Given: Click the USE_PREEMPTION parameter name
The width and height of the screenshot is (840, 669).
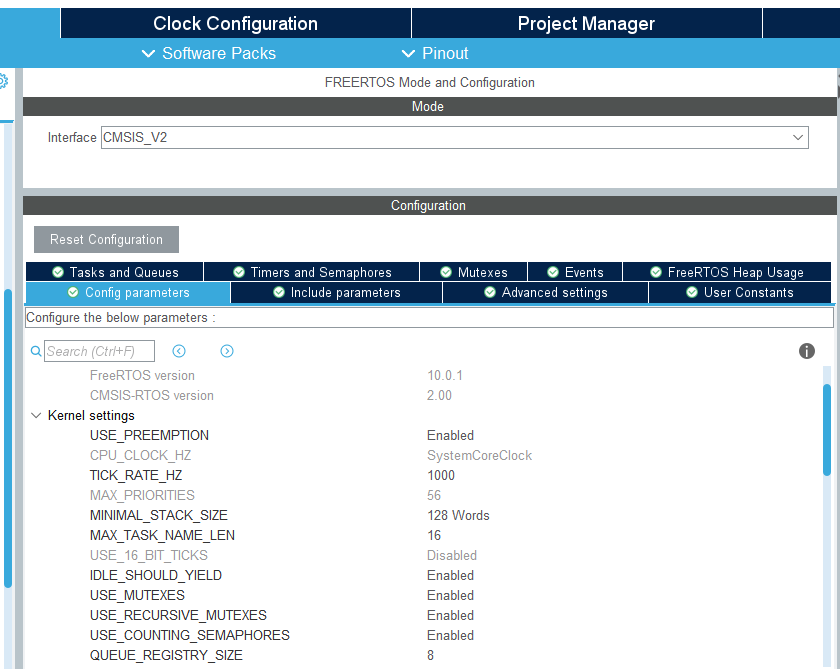Looking at the screenshot, I should click(149, 435).
